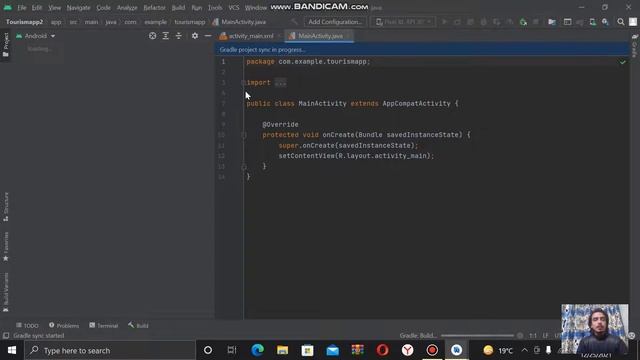640x360 pixels.
Task: Click the Debug app bug icon
Action: 483,22
